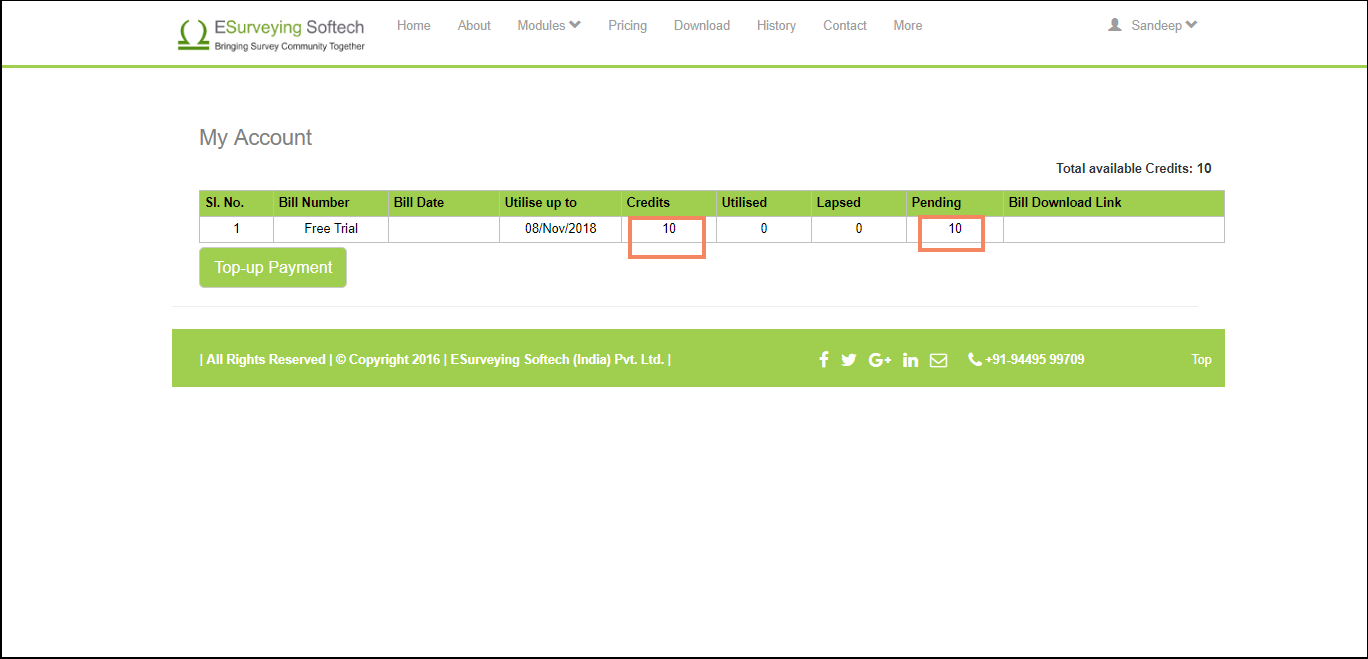Open the Contact page

click(845, 25)
